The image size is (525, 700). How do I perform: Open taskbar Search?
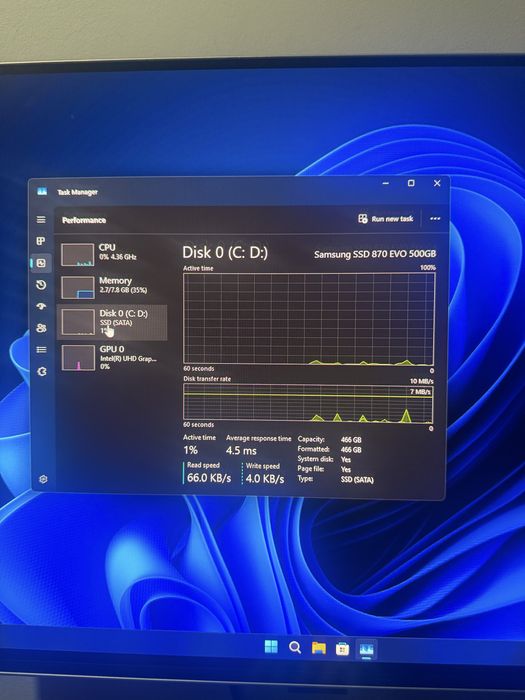pyautogui.click(x=295, y=647)
